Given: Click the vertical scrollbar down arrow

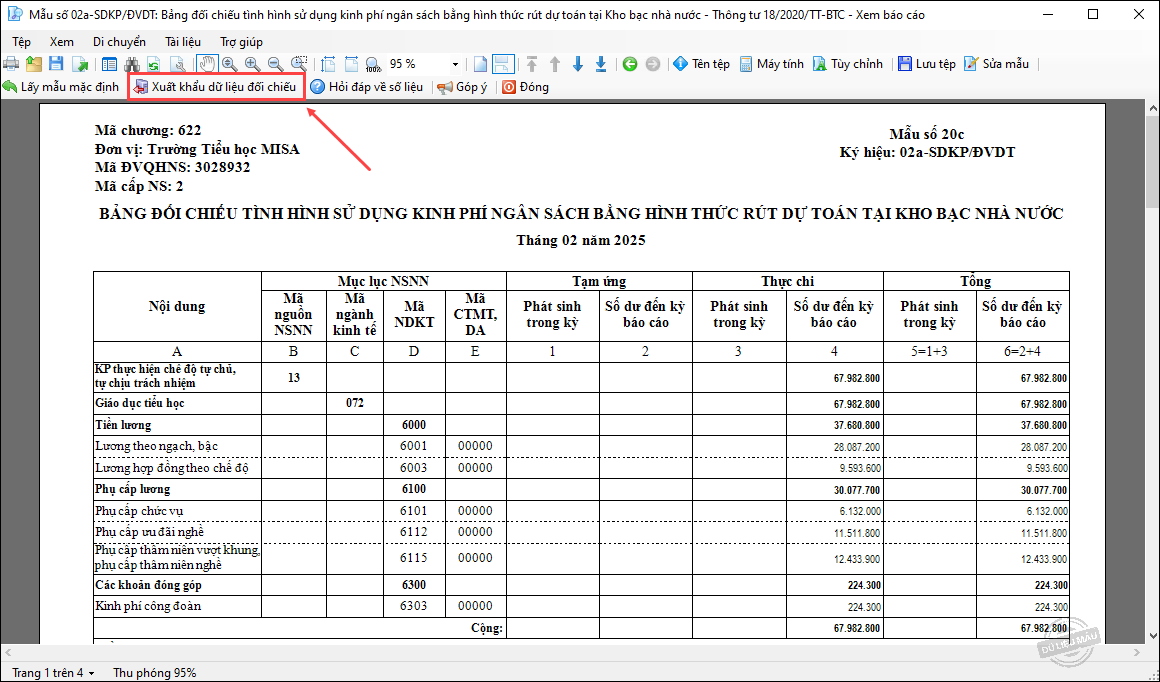Looking at the screenshot, I should pos(1153,636).
